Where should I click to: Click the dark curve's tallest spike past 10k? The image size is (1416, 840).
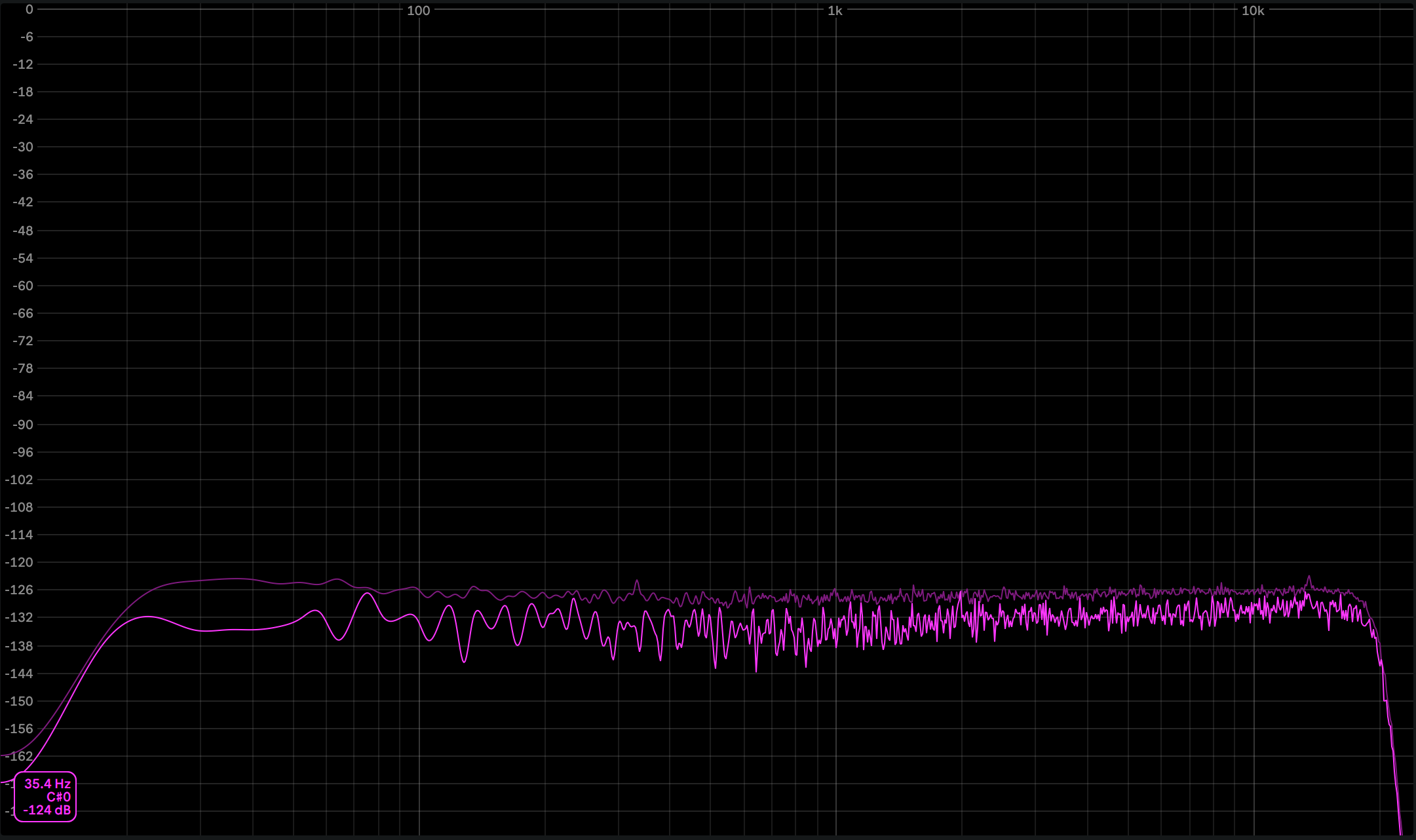1309,577
